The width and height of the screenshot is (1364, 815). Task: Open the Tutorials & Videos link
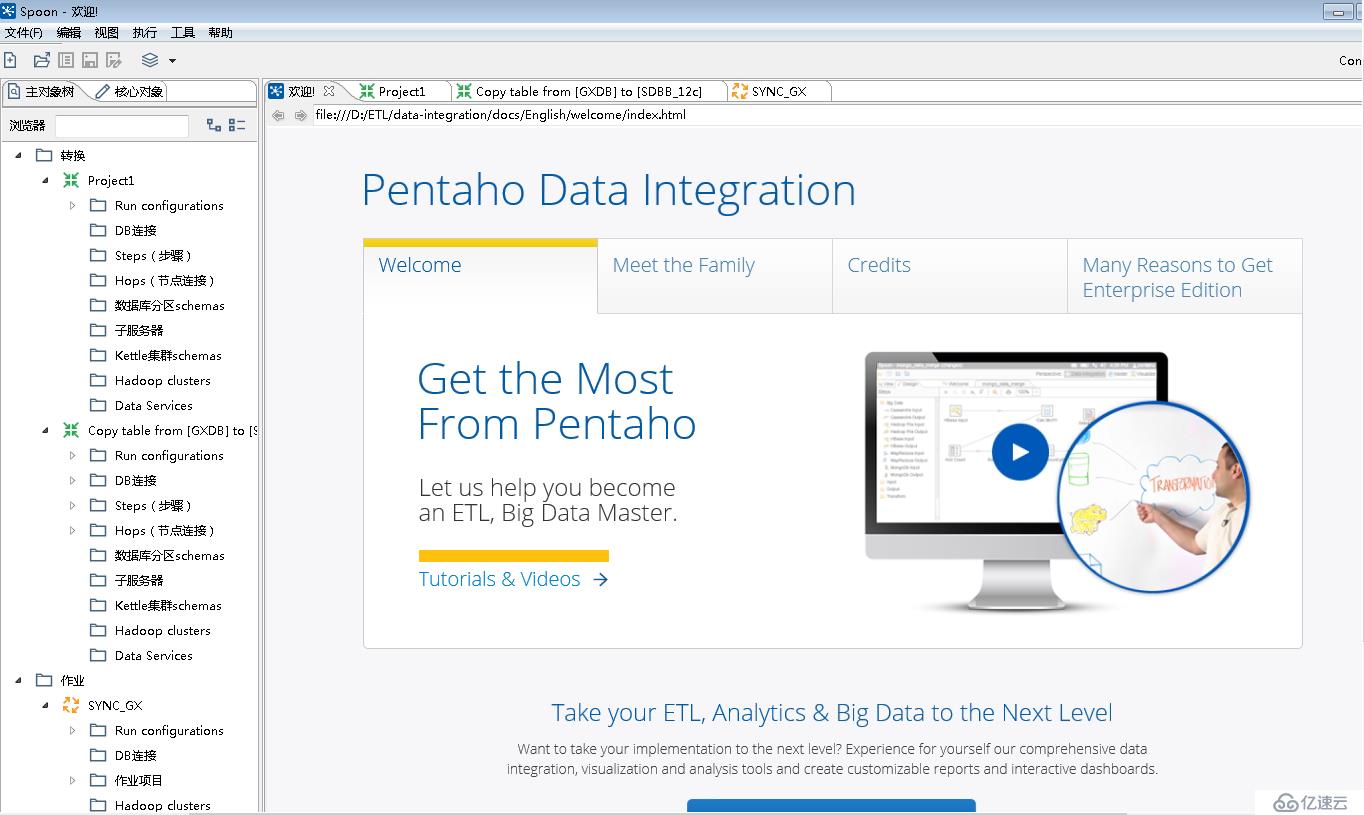[513, 579]
